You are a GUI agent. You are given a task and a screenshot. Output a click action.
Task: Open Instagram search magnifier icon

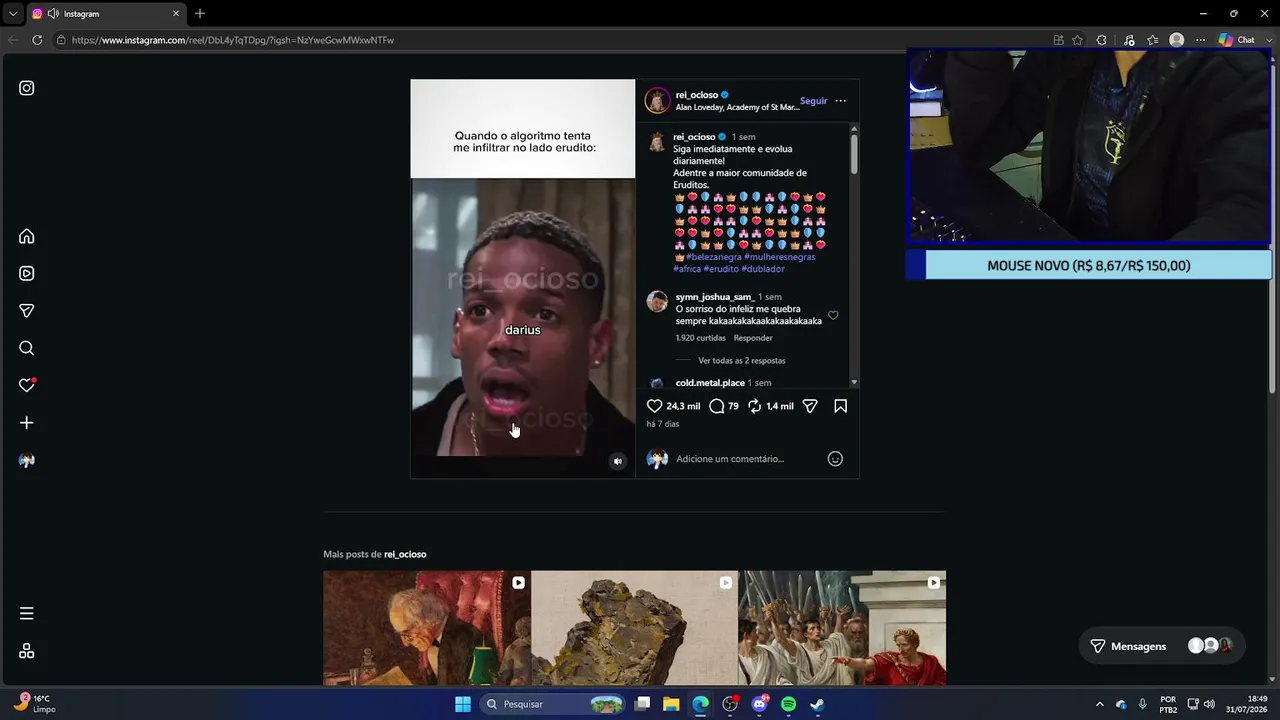(x=27, y=348)
